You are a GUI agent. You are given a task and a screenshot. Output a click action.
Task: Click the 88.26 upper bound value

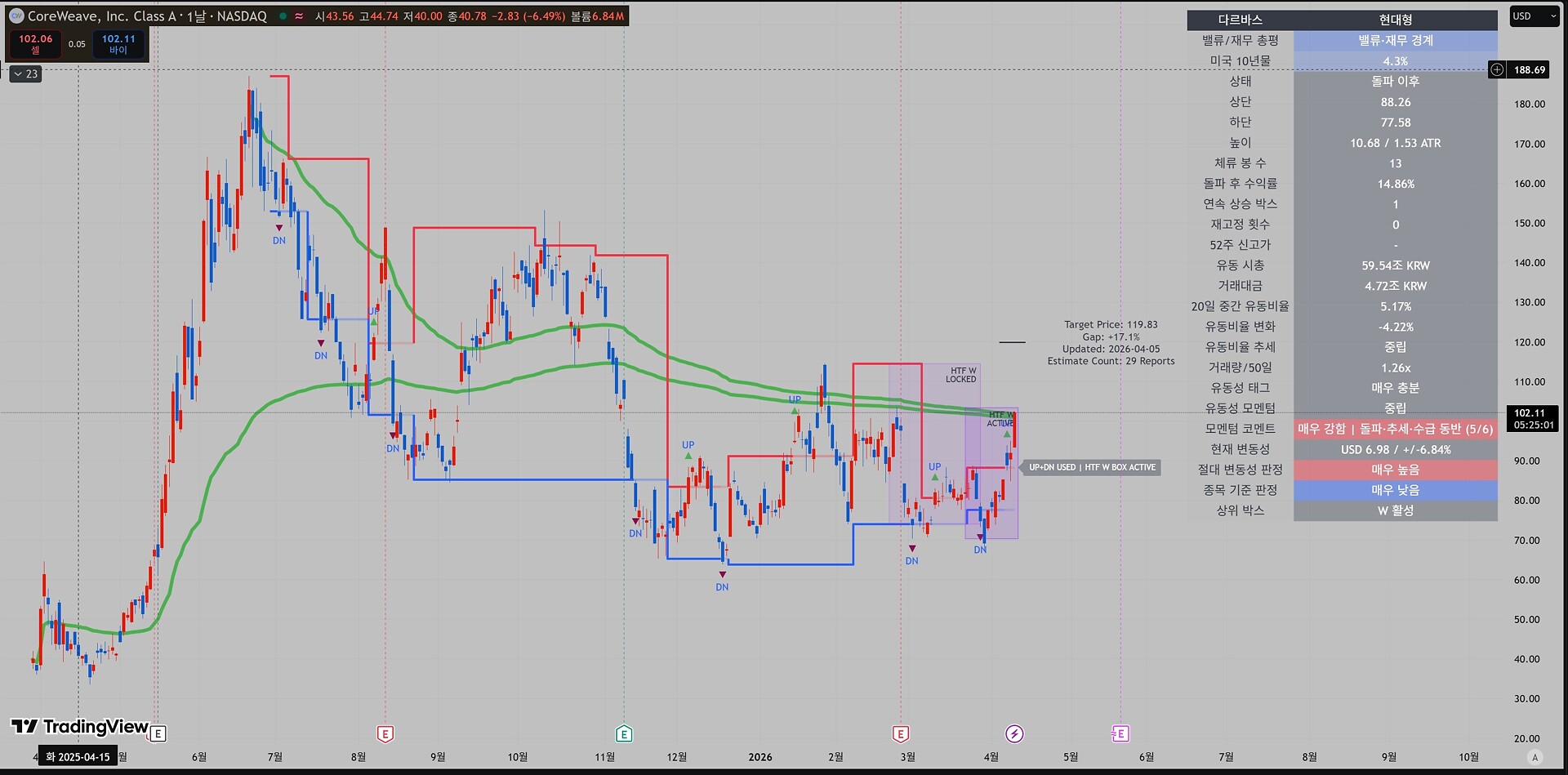click(1396, 101)
